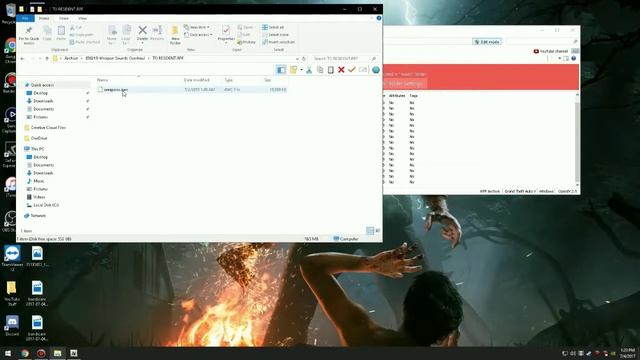This screenshot has width=640, height=360.
Task: Click Select none in the ribbon
Action: coord(276,35)
